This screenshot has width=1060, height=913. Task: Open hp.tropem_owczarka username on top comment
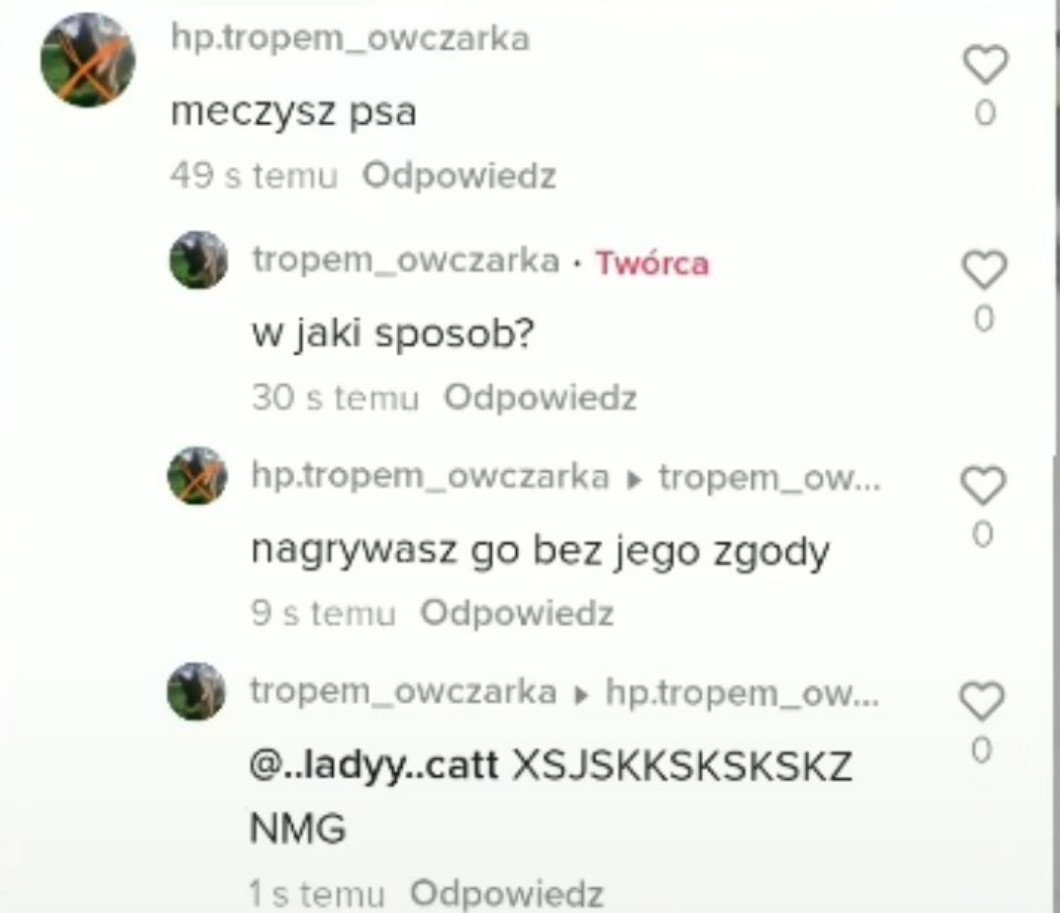coord(350,38)
